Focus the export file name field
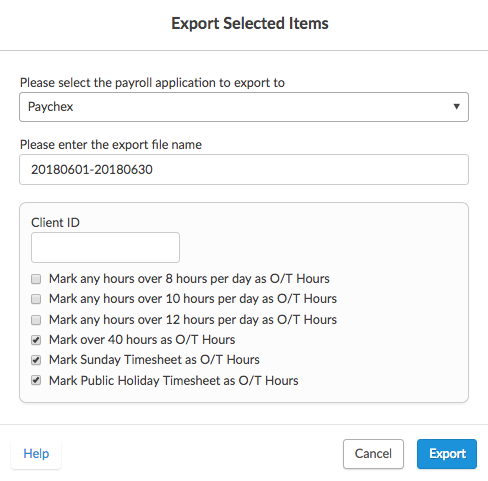This screenshot has height=481, width=488. tap(244, 169)
